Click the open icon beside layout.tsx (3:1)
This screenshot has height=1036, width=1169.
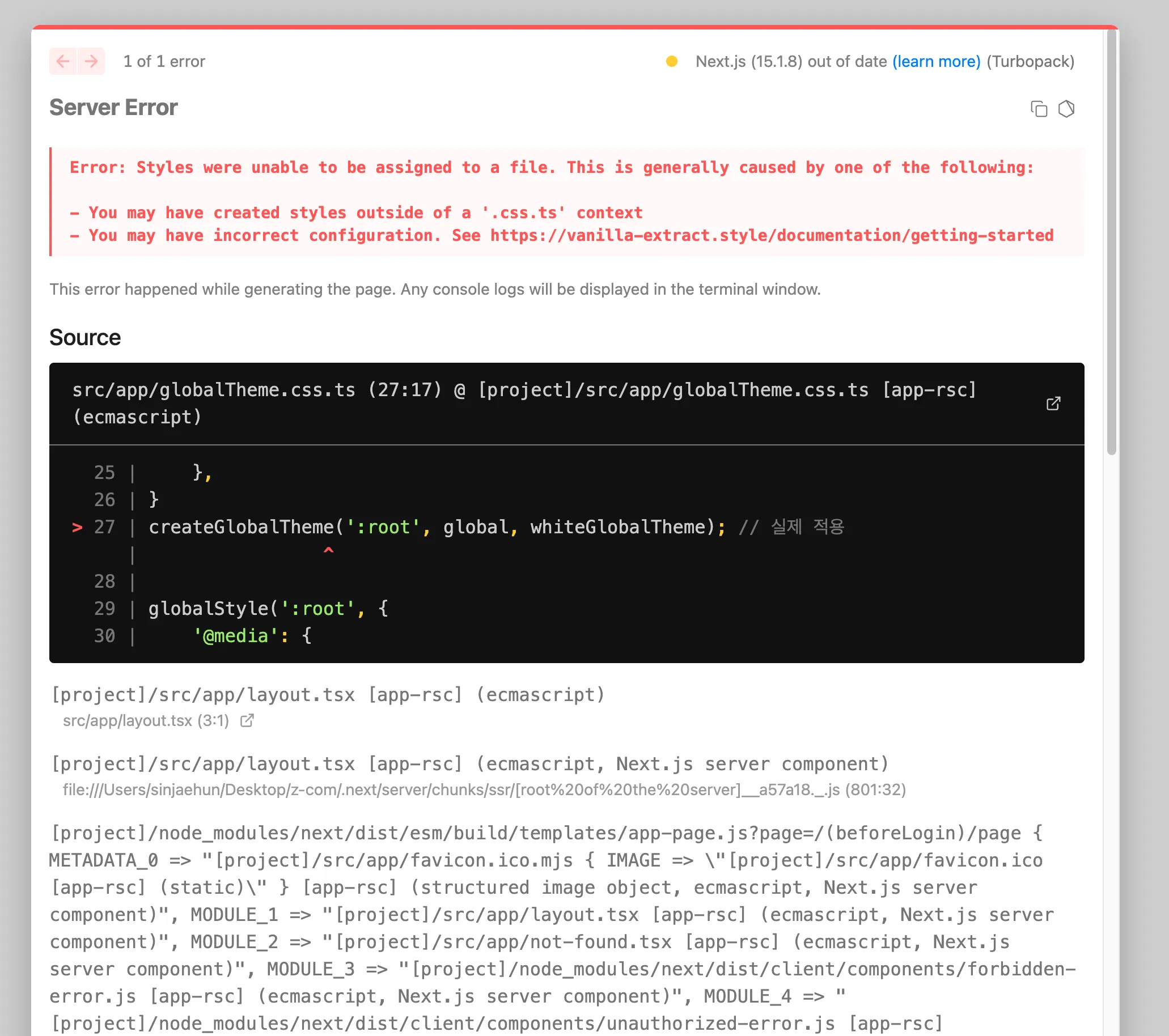point(247,720)
